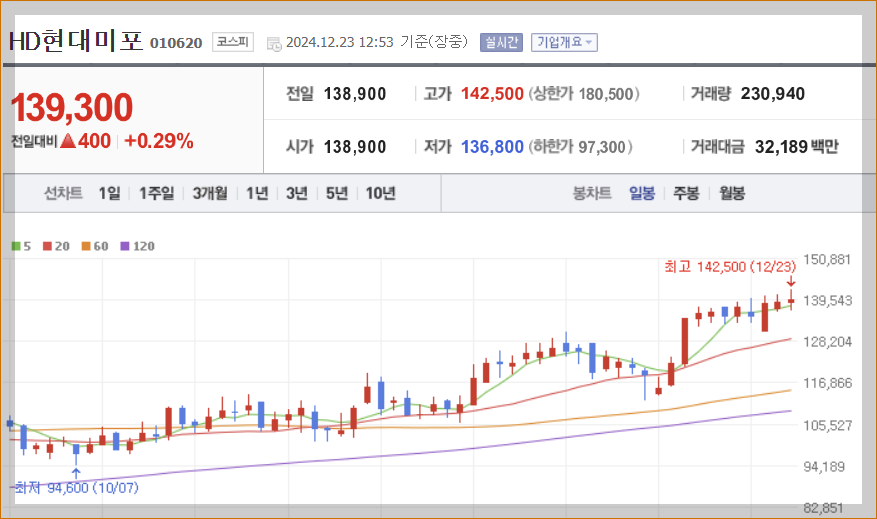Click the 봉차트 label
Screen dimensions: 877x519
click(592, 194)
